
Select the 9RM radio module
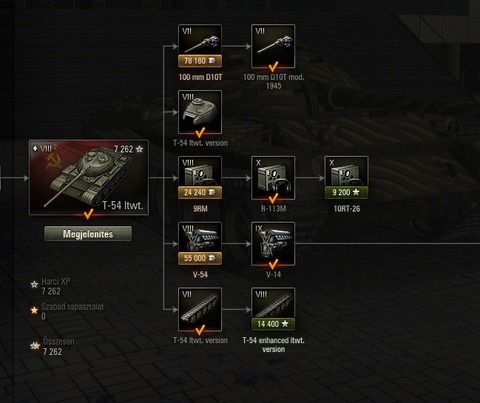200,178
